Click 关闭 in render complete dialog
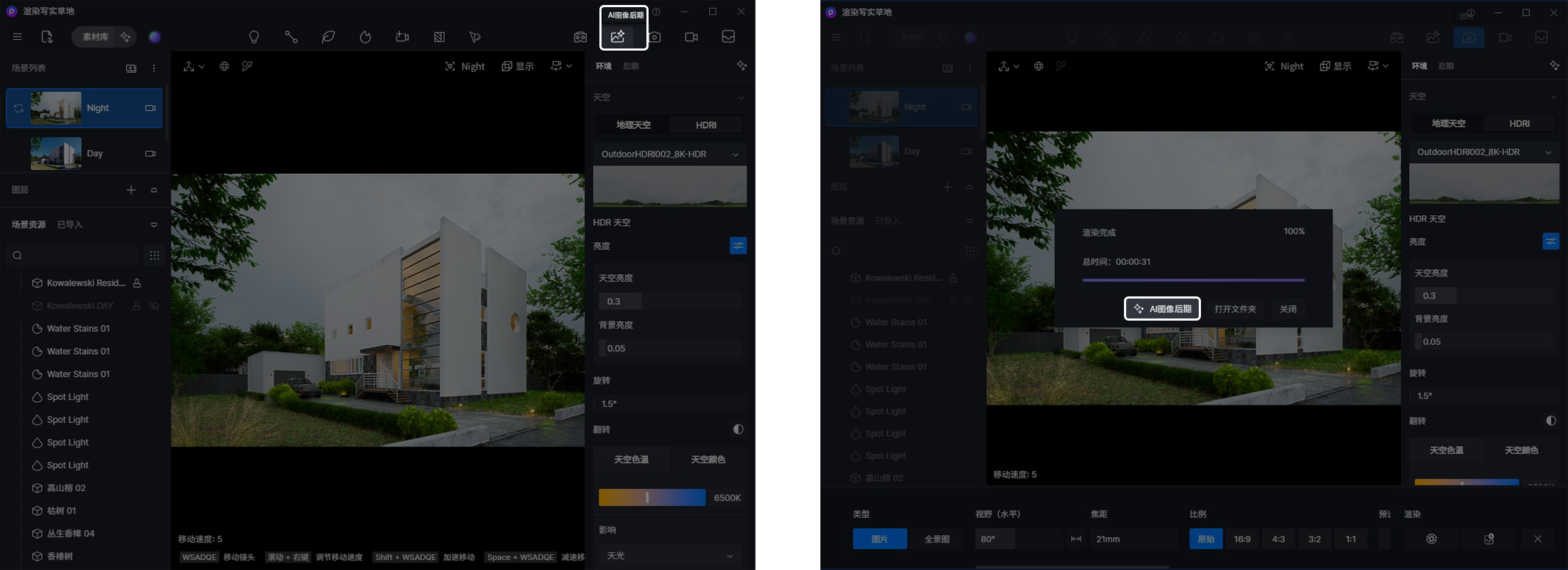This screenshot has height=570, width=1568. tap(1288, 309)
